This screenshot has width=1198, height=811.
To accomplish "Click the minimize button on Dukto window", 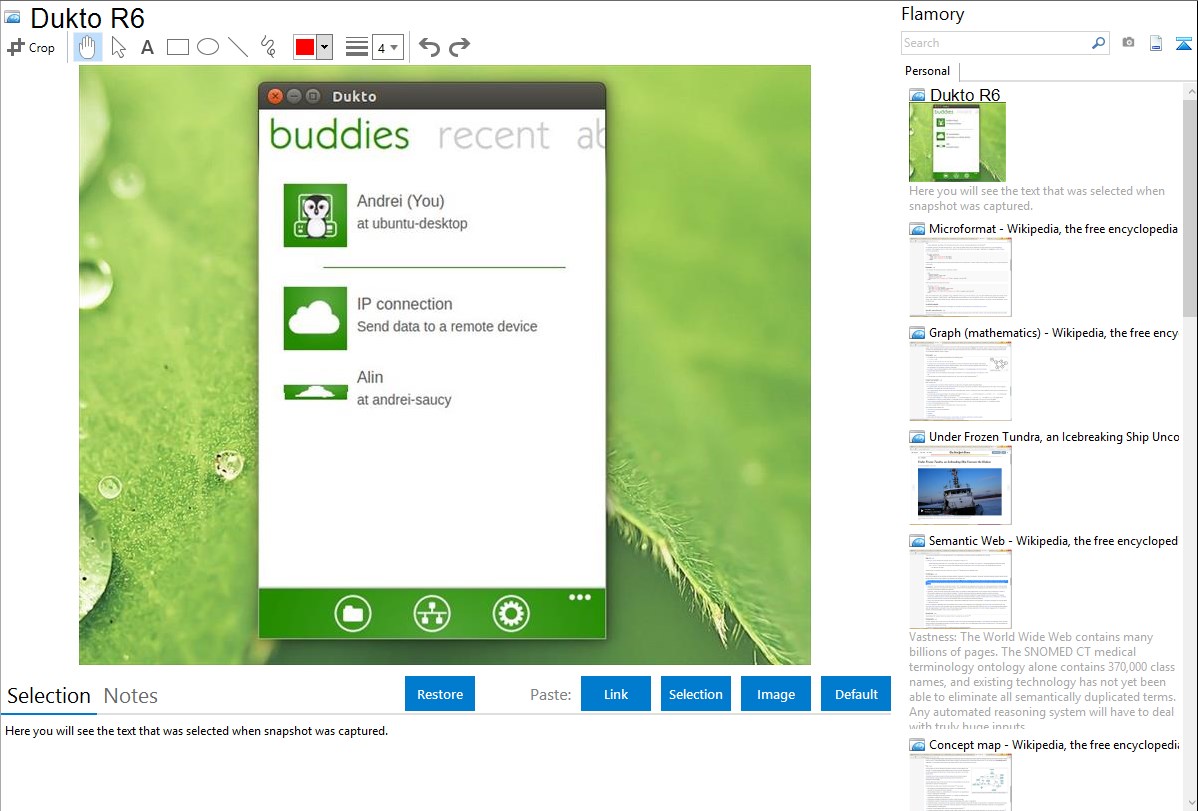I will pos(294,96).
